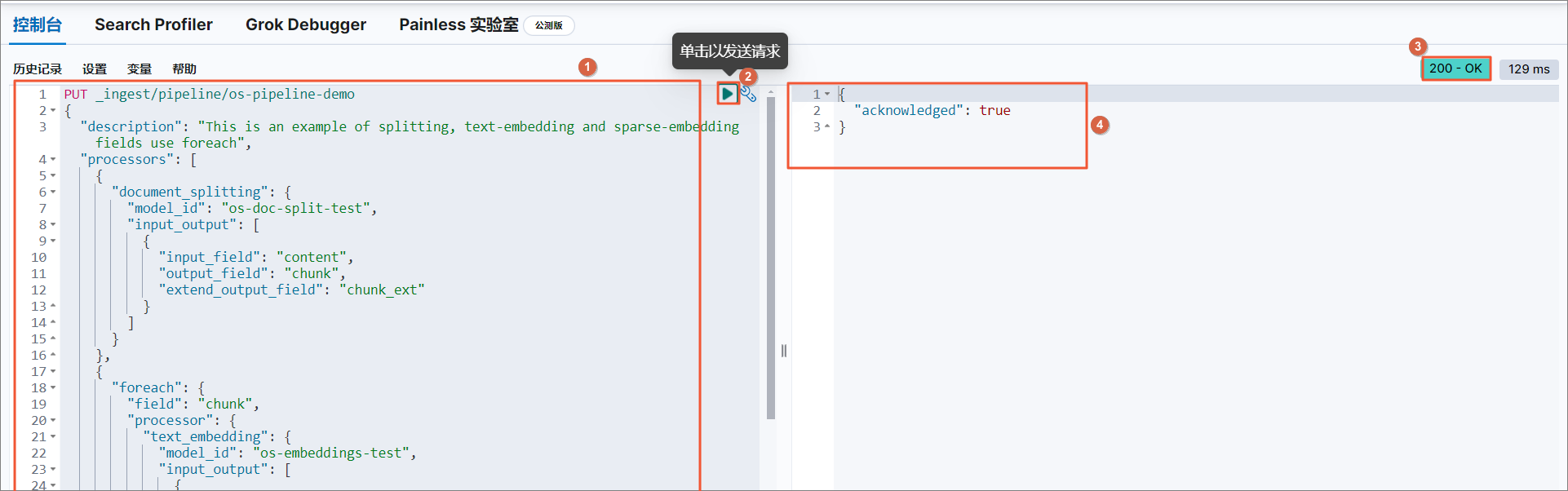The height and width of the screenshot is (491, 1568).
Task: Collapse input_output fold arrow on line 8
Action: click(x=53, y=225)
